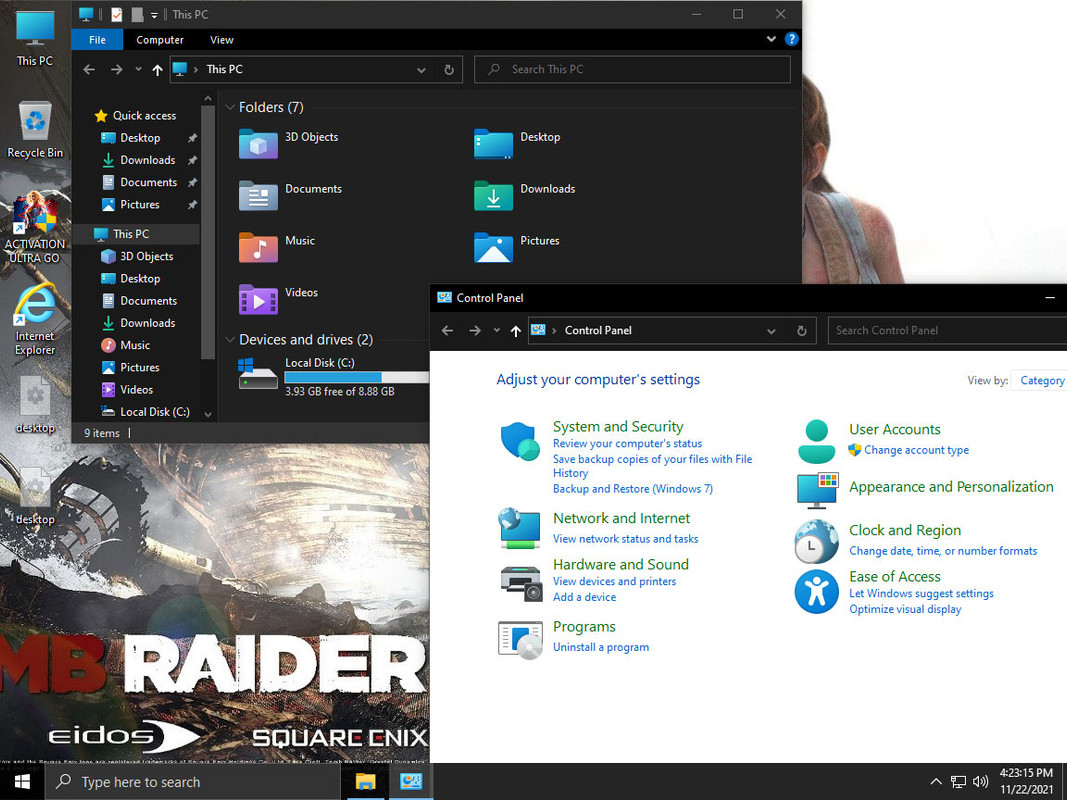Select This PC in navigation pane
1067x800 pixels.
(131, 234)
